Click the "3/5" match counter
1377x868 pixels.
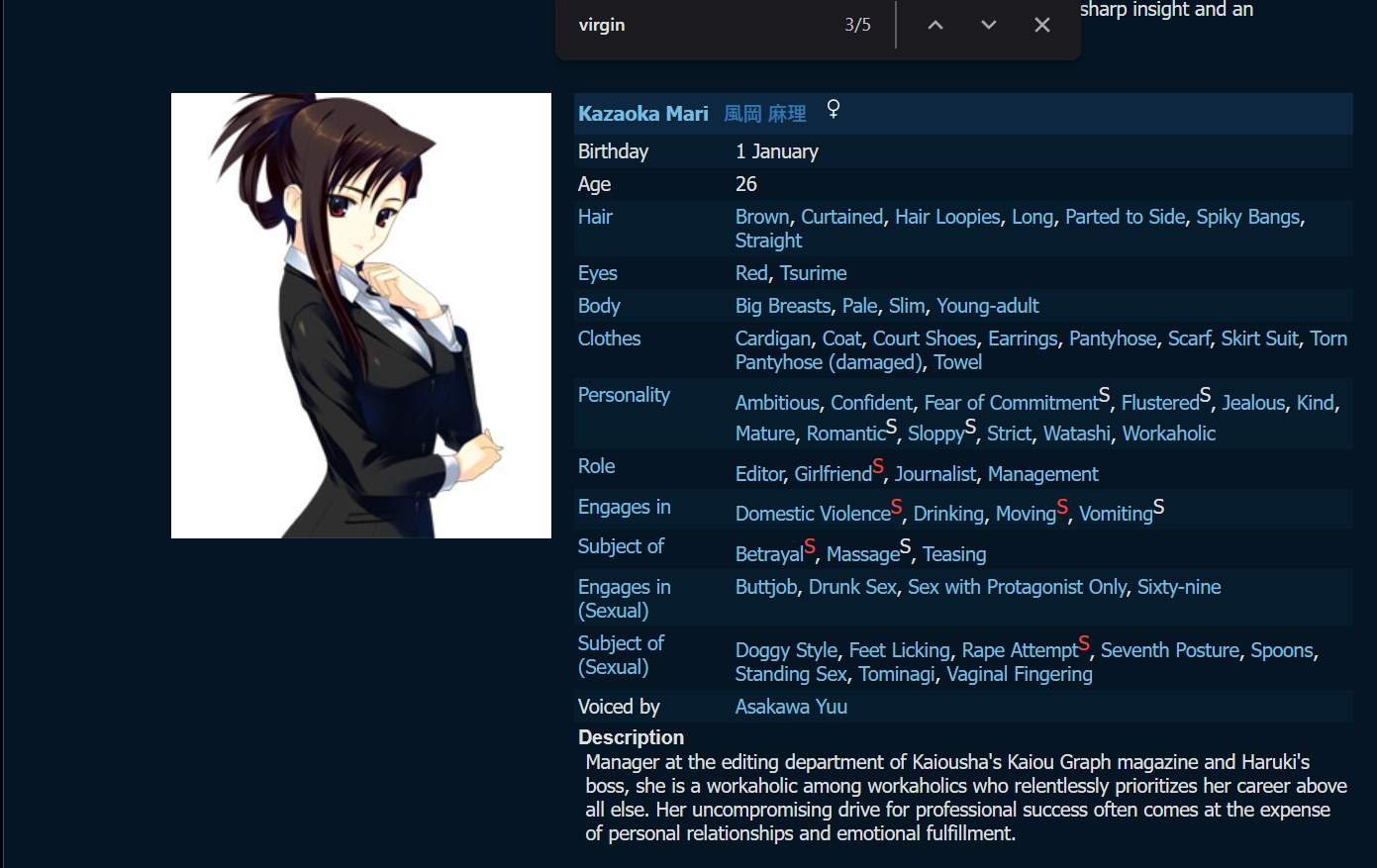pyautogui.click(x=858, y=25)
